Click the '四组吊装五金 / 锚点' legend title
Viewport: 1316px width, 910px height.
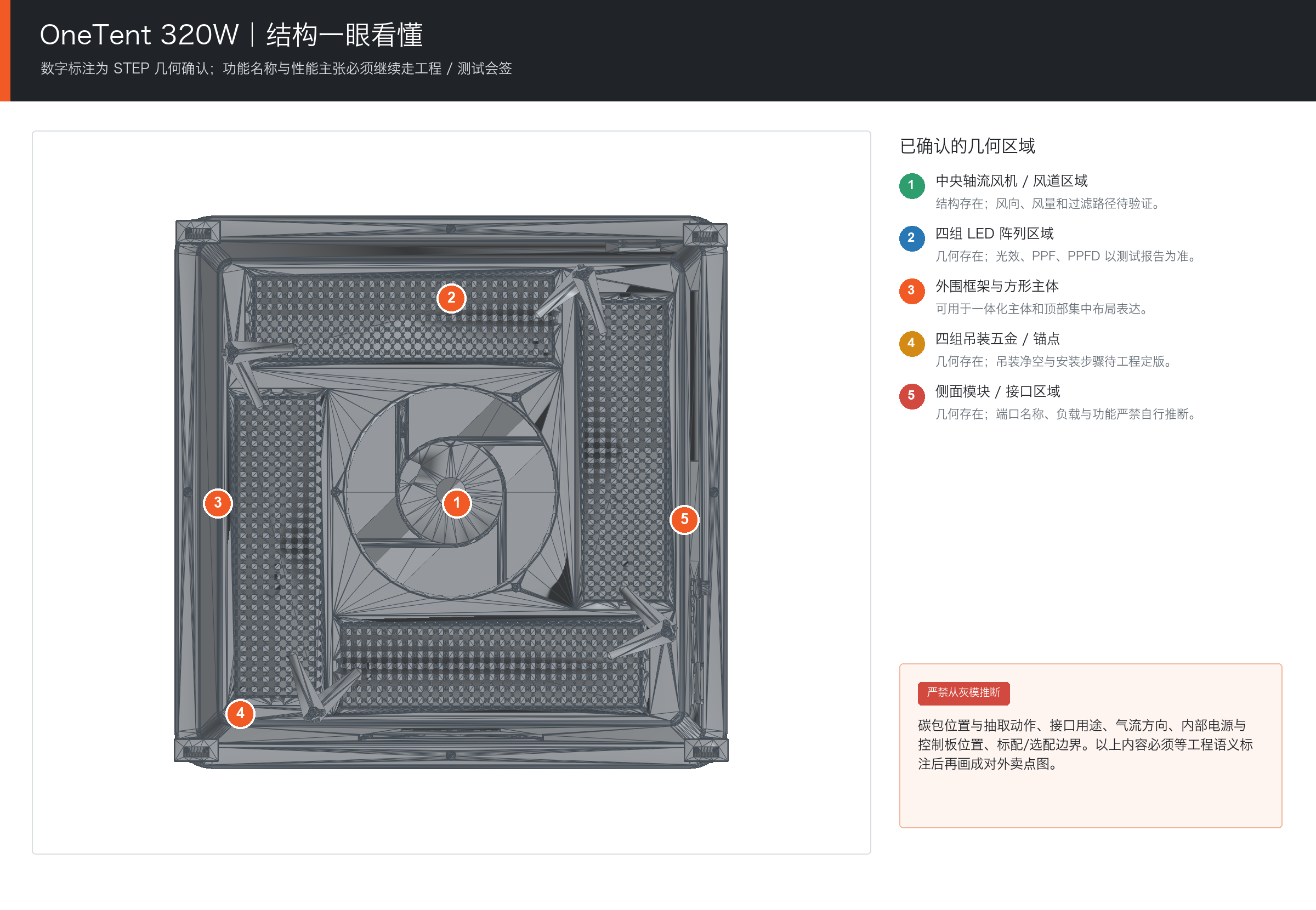click(x=998, y=339)
